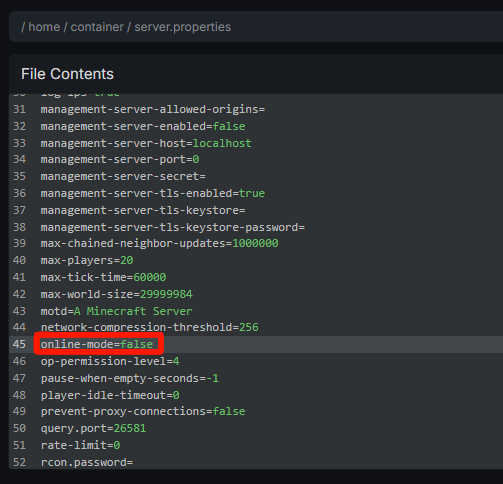Click server.properties in breadcrumb path
Screen dimensions: 503x484
[182, 27]
